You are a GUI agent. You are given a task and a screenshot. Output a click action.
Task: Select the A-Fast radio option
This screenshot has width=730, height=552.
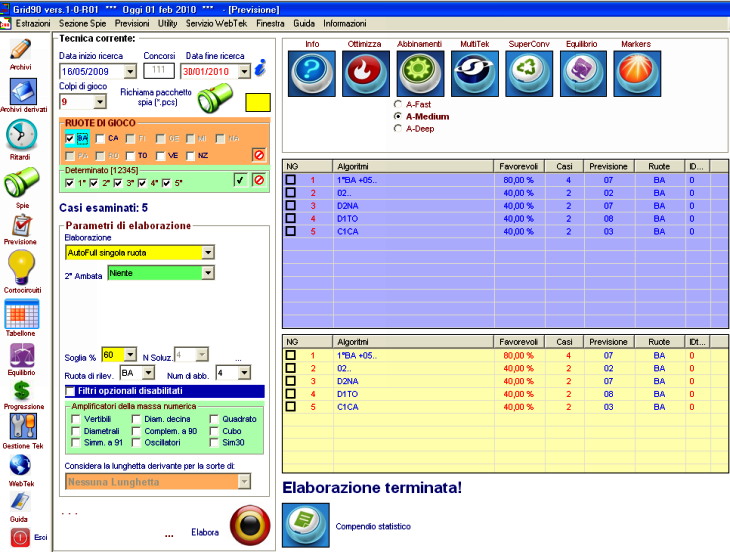pos(398,104)
